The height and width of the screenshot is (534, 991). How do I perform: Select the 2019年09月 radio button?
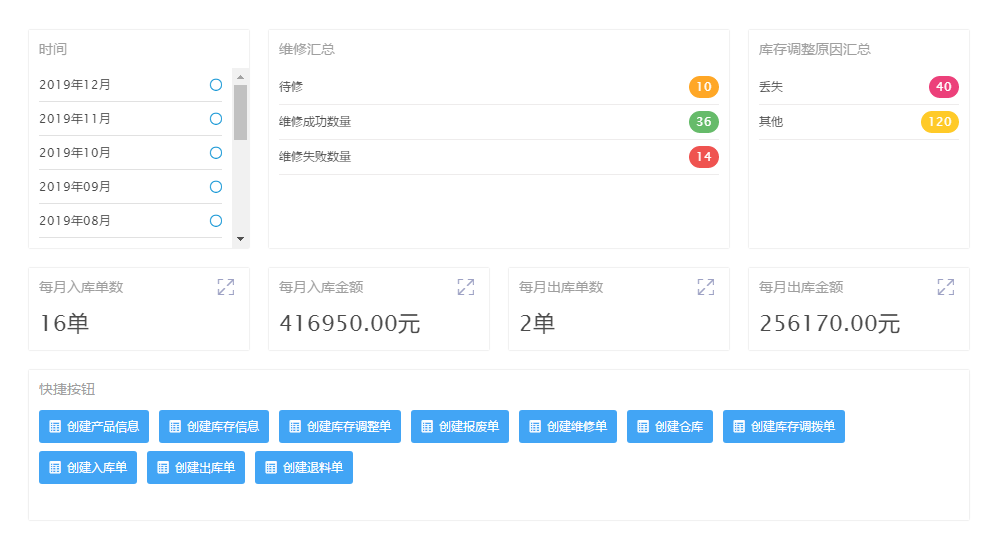click(x=216, y=187)
